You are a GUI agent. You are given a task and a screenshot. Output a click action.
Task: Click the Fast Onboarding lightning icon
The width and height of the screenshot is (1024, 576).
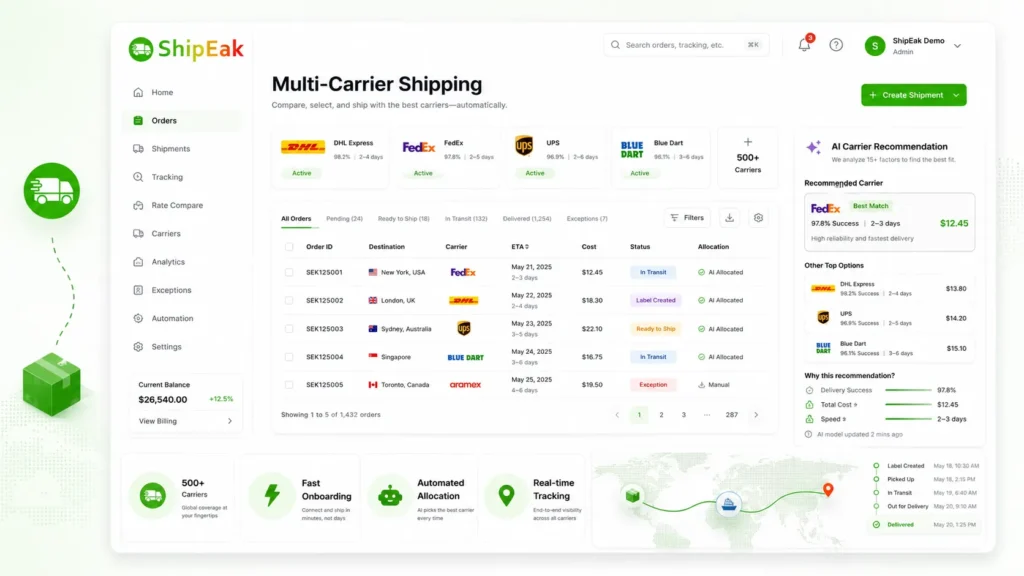tap(272, 495)
